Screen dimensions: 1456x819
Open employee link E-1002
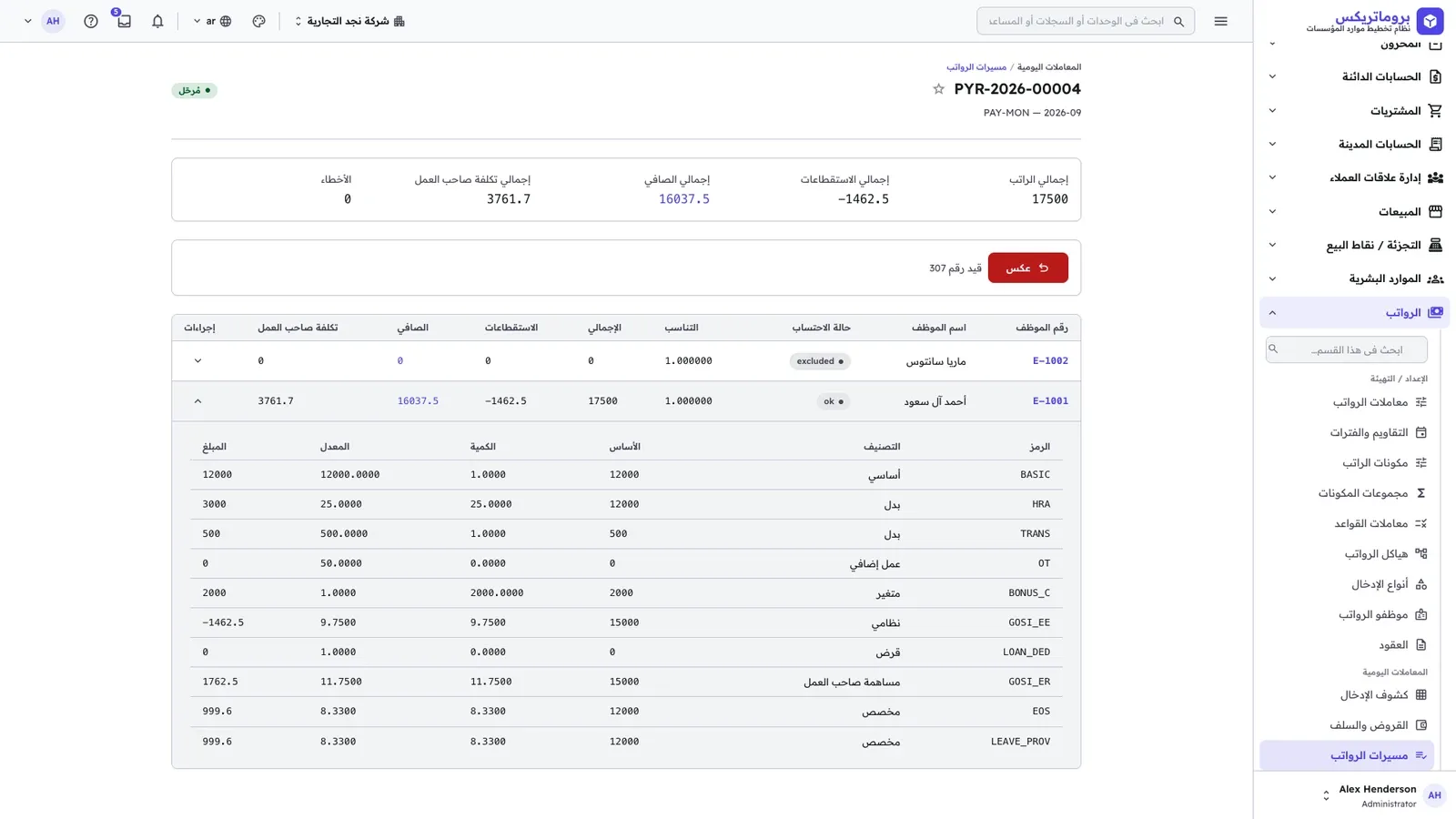click(x=1050, y=361)
